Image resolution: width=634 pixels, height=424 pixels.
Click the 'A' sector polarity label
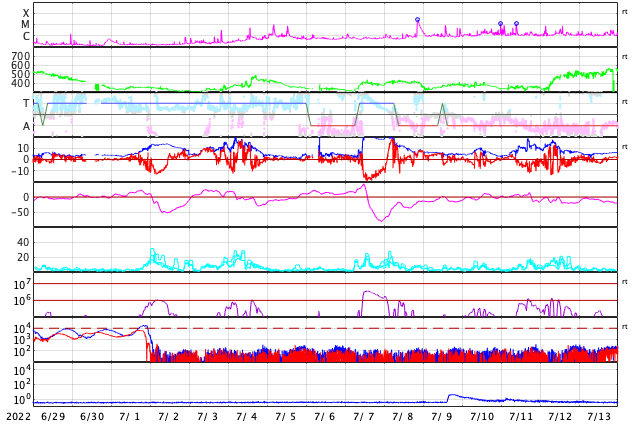pos(26,126)
